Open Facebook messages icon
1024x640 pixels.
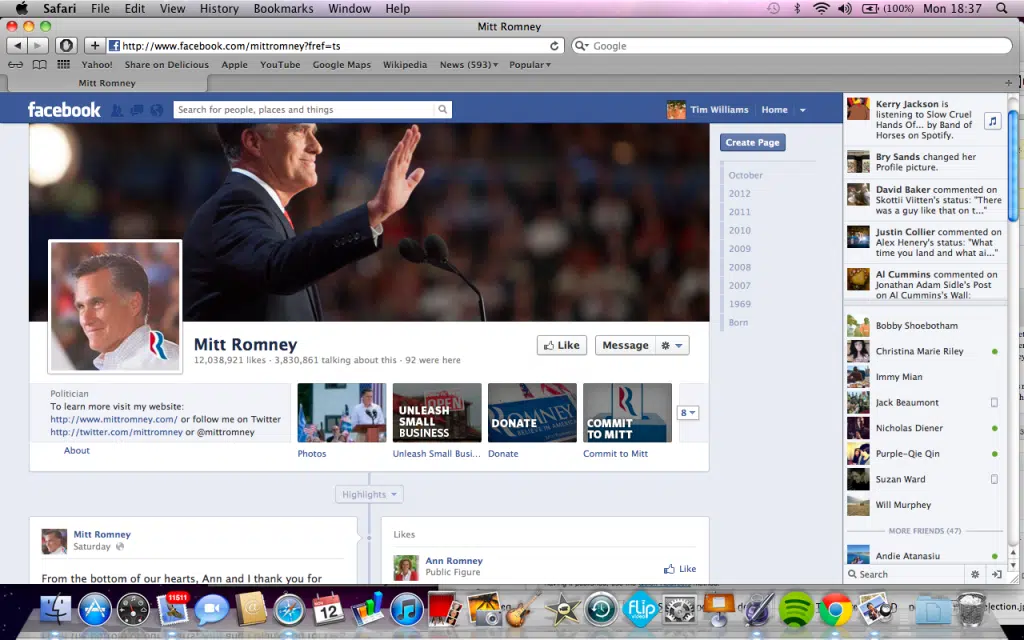coord(136,110)
